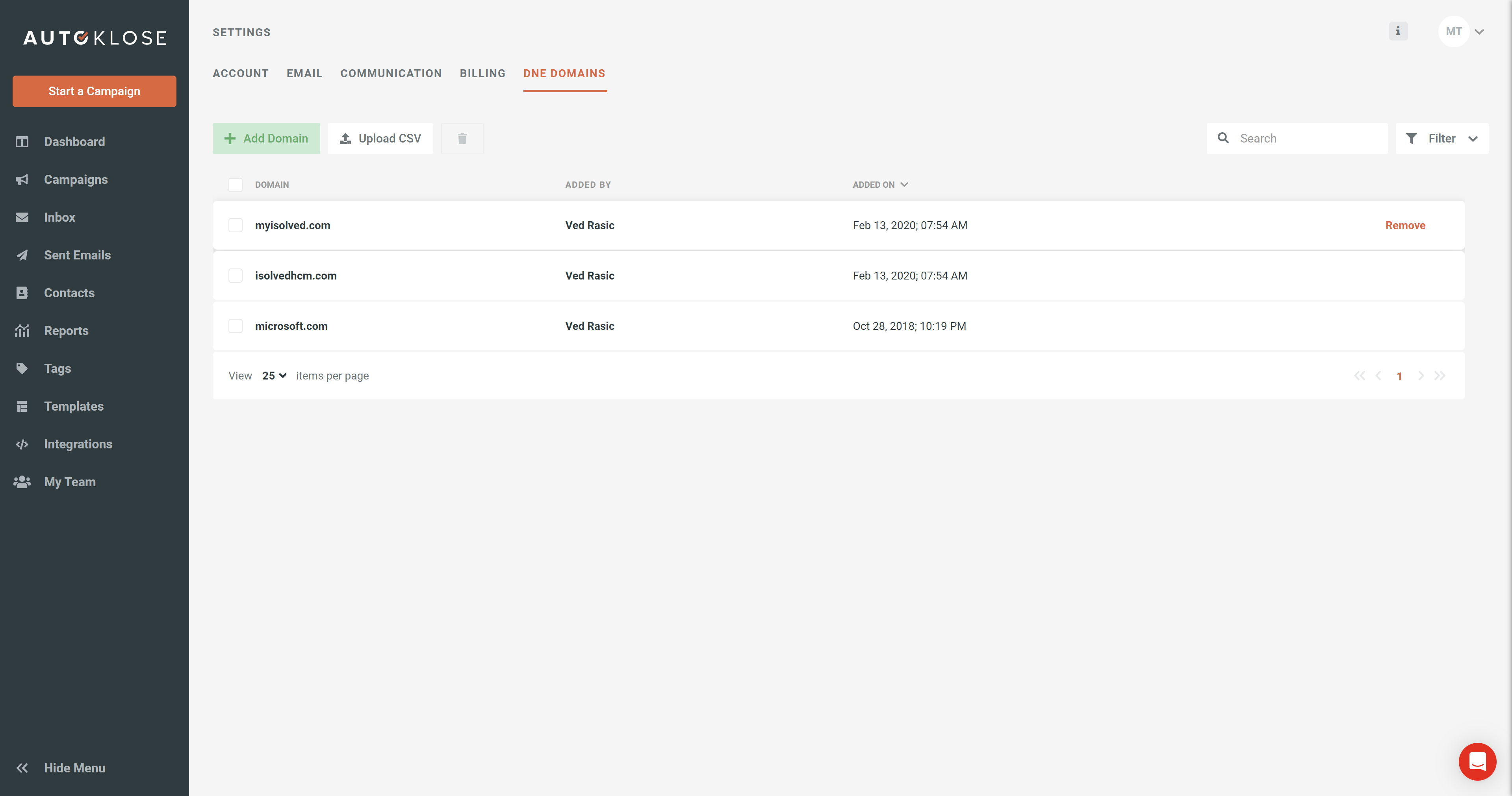This screenshot has width=1512, height=796.
Task: Click the info icon in header
Action: [x=1398, y=31]
